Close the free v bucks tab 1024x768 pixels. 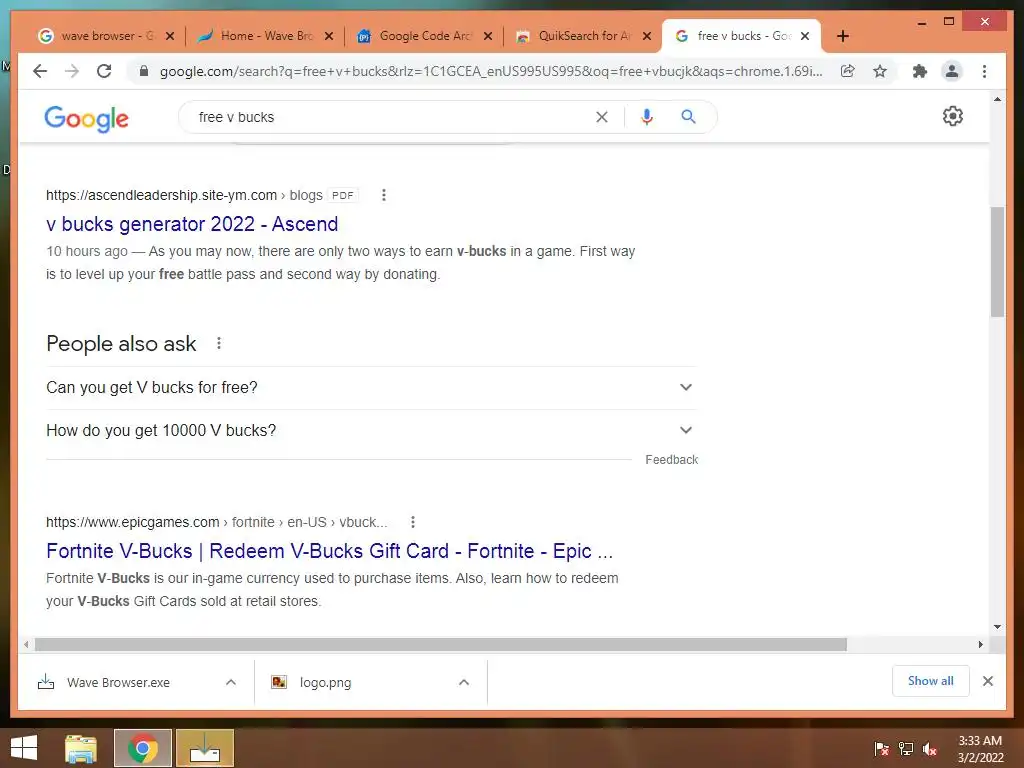(805, 36)
